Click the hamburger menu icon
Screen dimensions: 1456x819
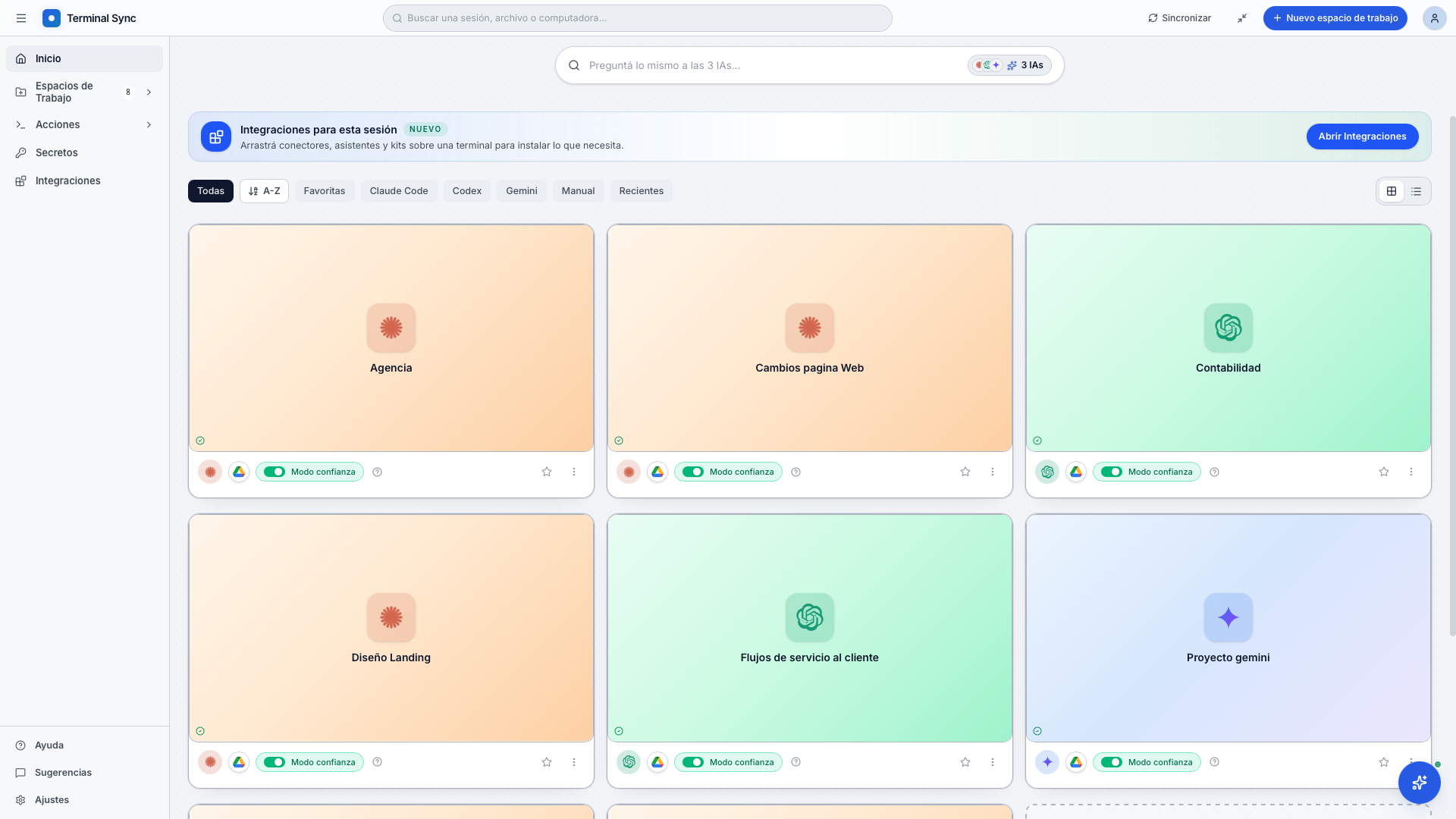[21, 18]
